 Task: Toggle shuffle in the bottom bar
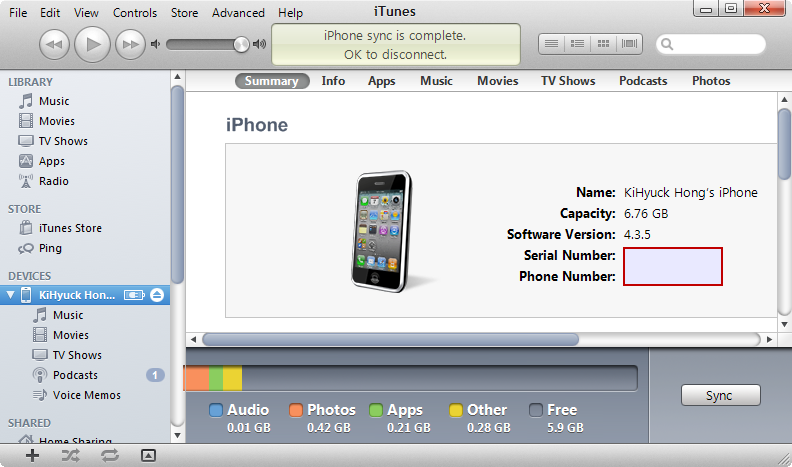coord(70,456)
